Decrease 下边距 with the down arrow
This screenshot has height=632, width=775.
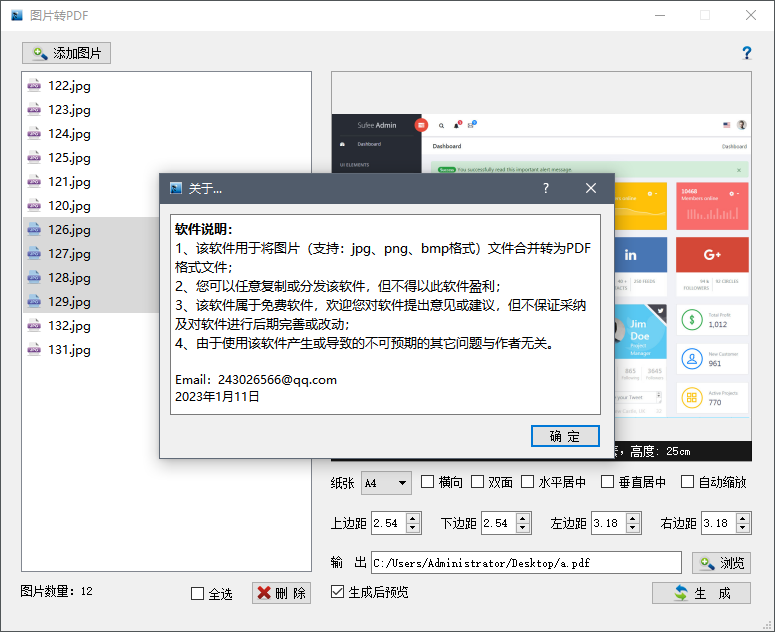523,528
